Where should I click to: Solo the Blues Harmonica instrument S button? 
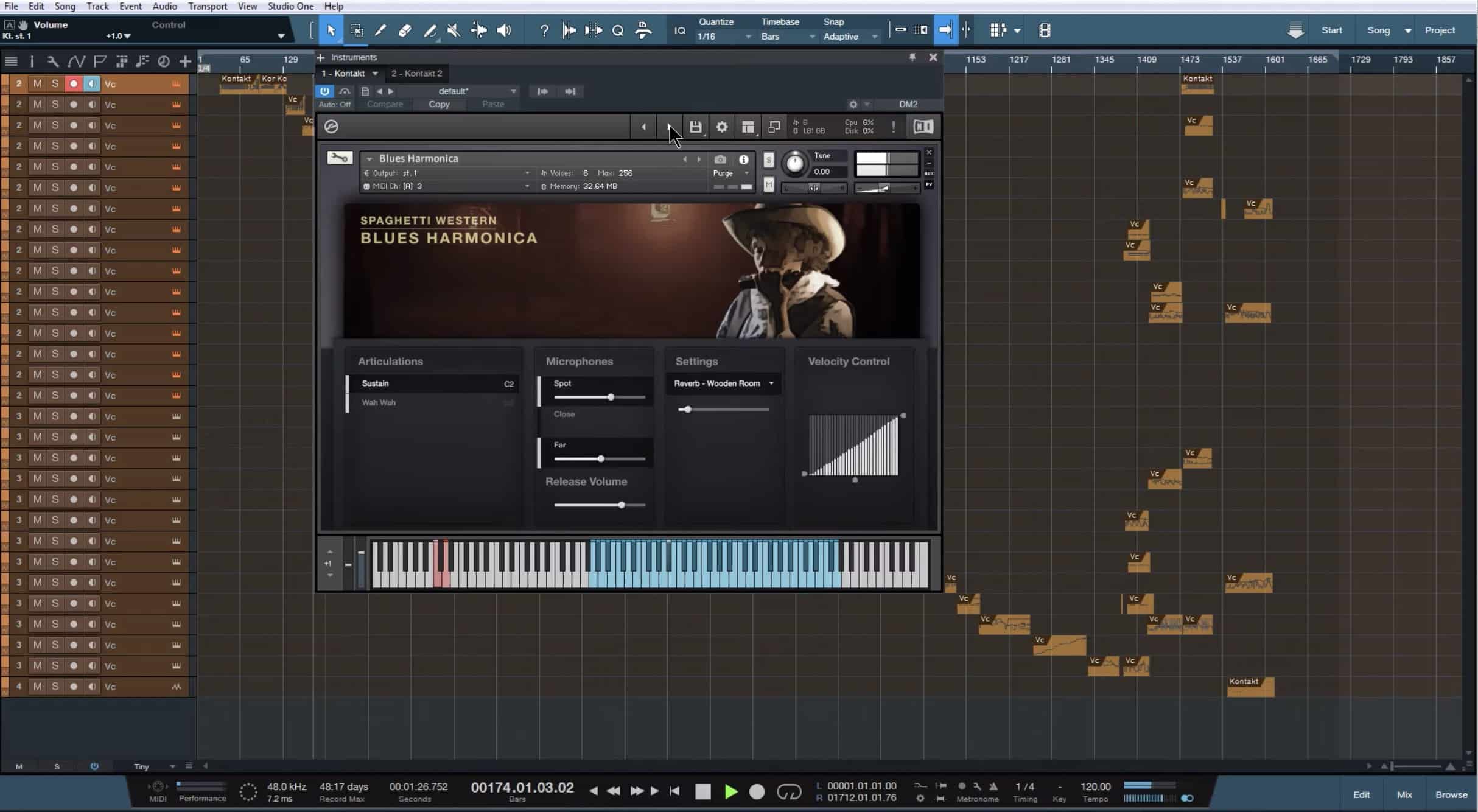[768, 160]
